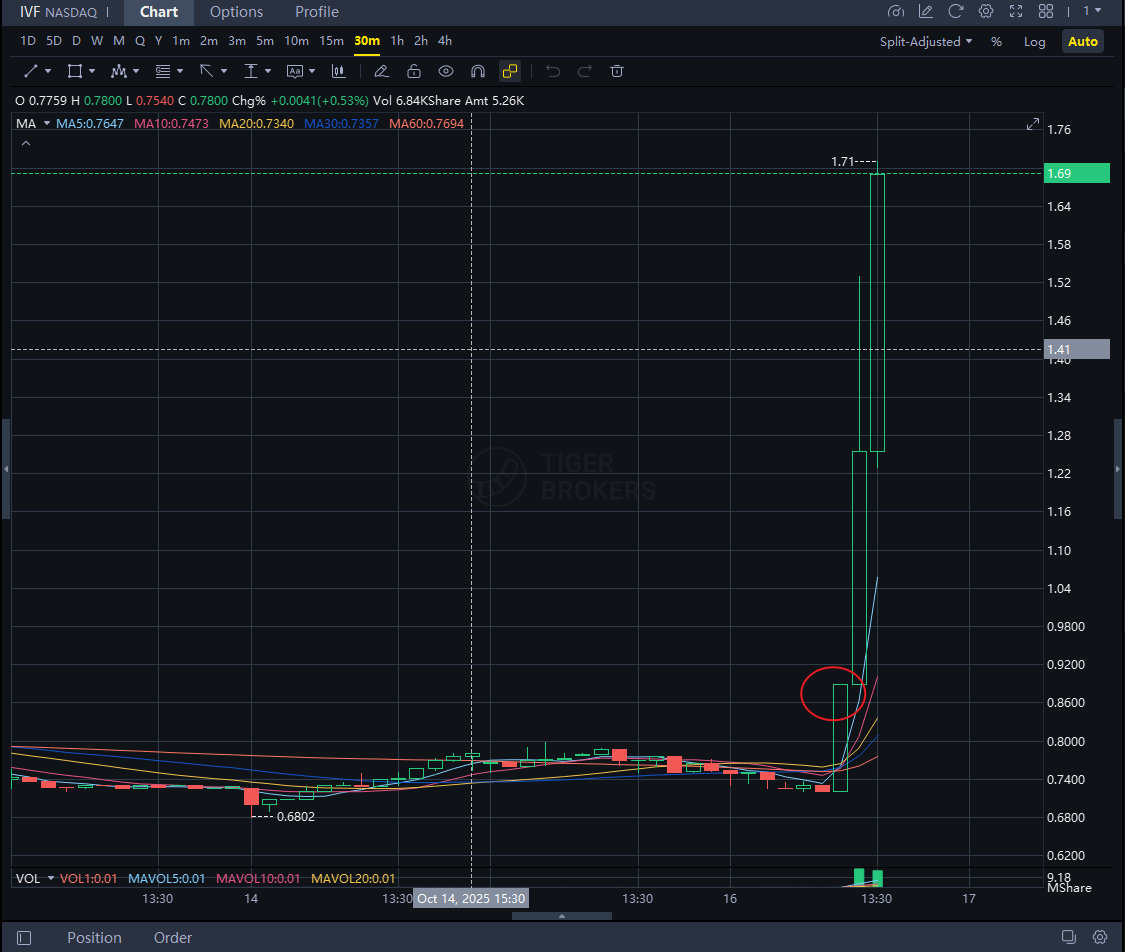
Task: Click the speedometer gauge icon in header
Action: click(x=895, y=11)
